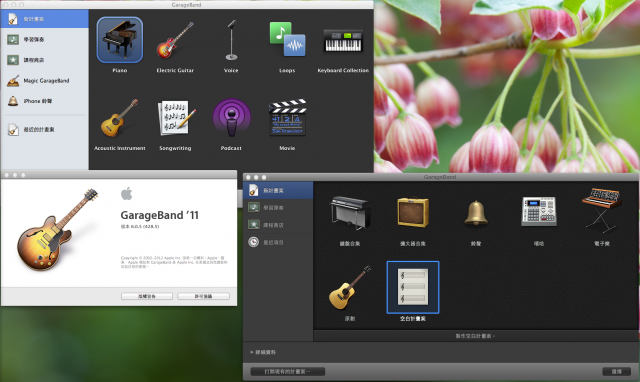Select the Piano template in upper GarageBand window
Screen dimensions: 640x382
coord(120,40)
